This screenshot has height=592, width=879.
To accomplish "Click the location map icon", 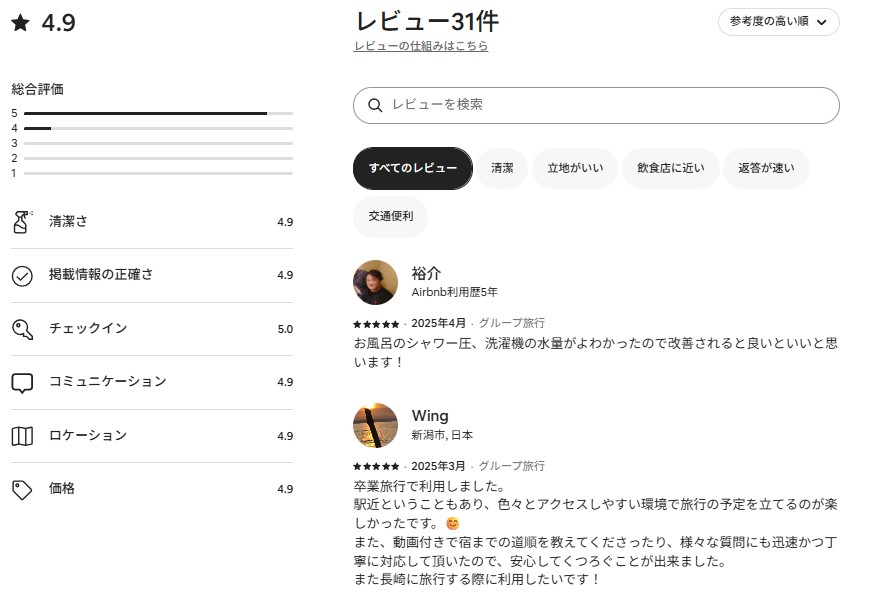I will (x=22, y=436).
